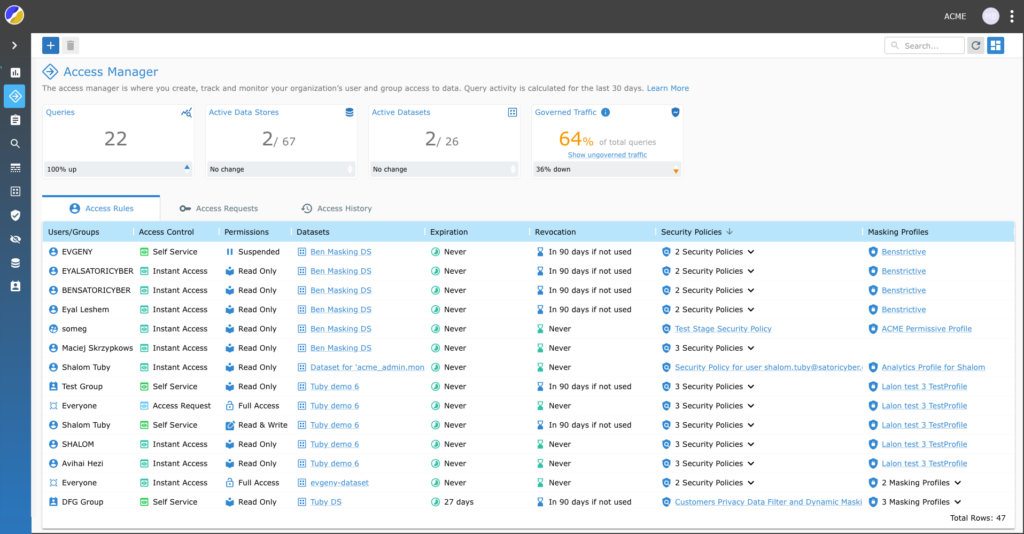The image size is (1024, 534).
Task: Expand 2 Security Policies for EVGENY row
Action: [751, 252]
